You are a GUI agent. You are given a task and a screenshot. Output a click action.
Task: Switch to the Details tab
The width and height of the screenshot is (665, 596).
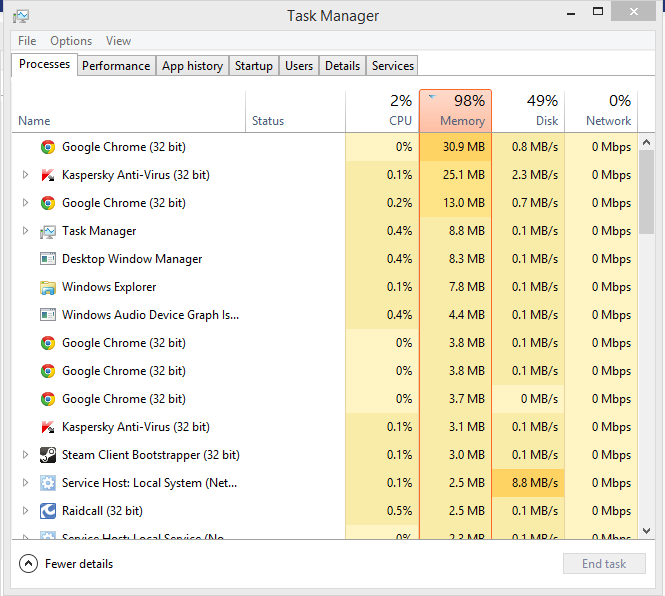tap(342, 66)
